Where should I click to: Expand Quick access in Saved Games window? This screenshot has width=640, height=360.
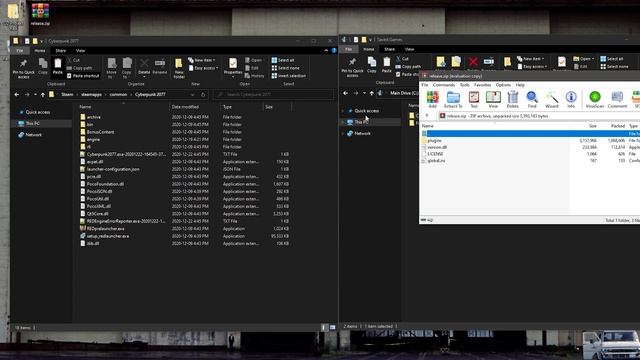343,111
